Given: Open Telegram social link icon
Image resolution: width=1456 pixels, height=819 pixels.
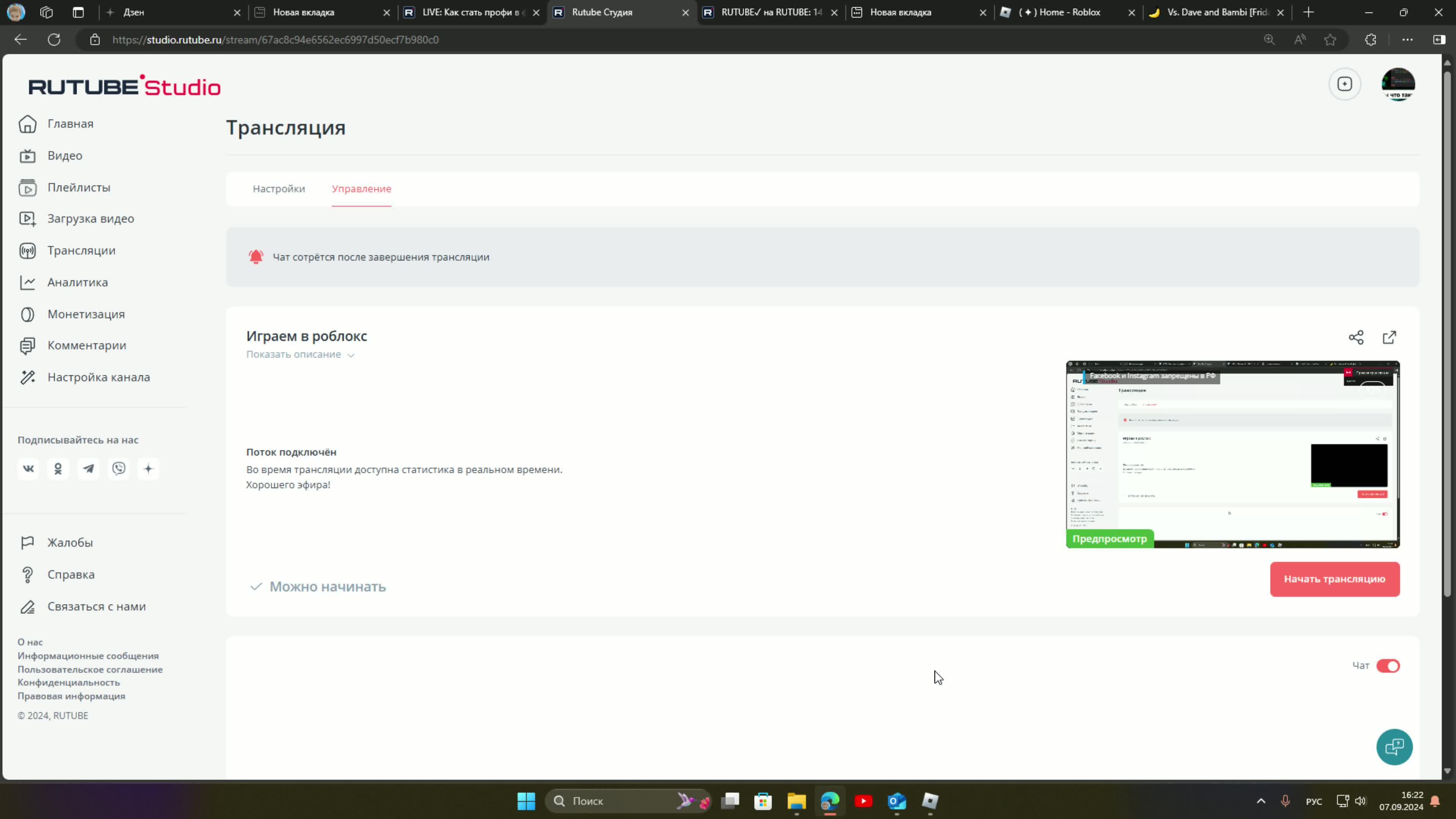Looking at the screenshot, I should 88,469.
